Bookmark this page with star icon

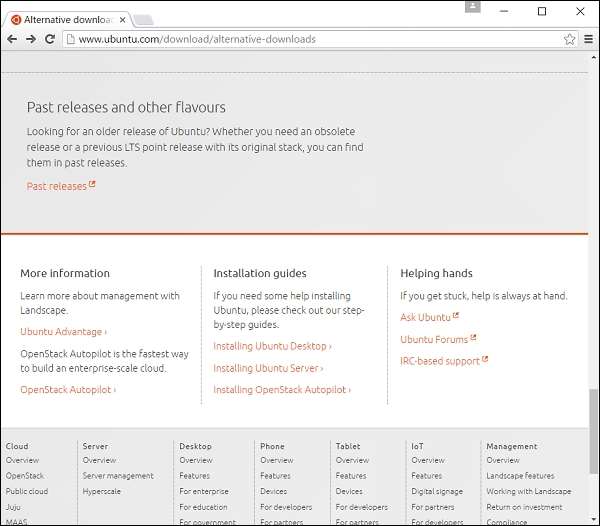tap(569, 39)
